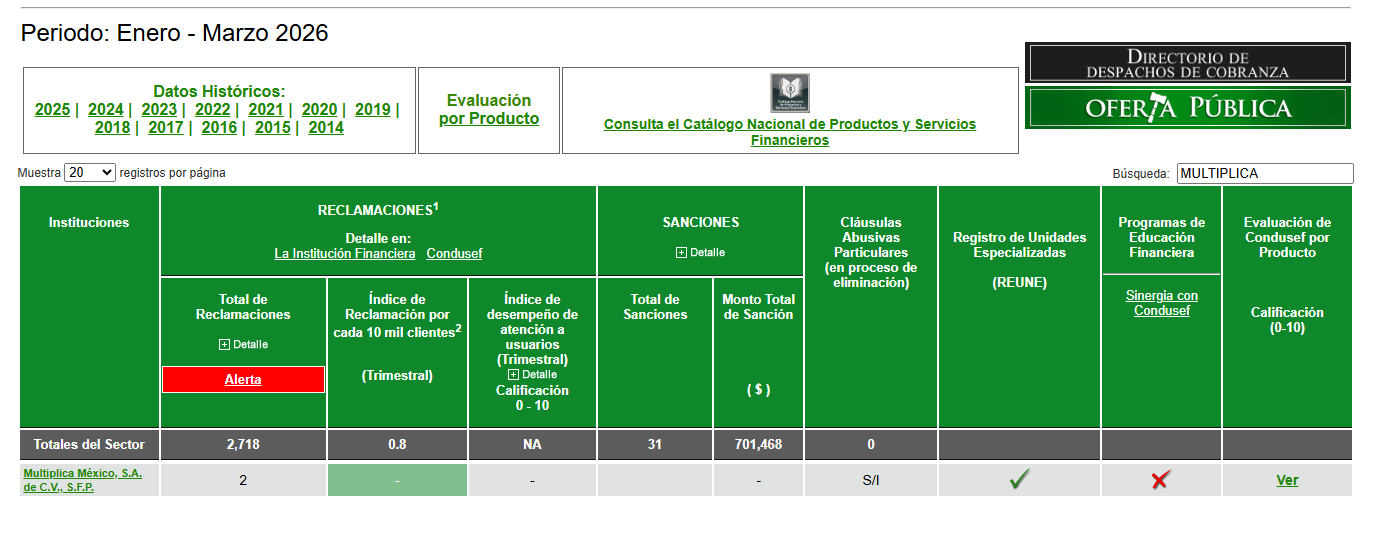This screenshot has height=535, width=1381.
Task: Expand Detalle under Índice de desempeño
Action: tap(532, 374)
